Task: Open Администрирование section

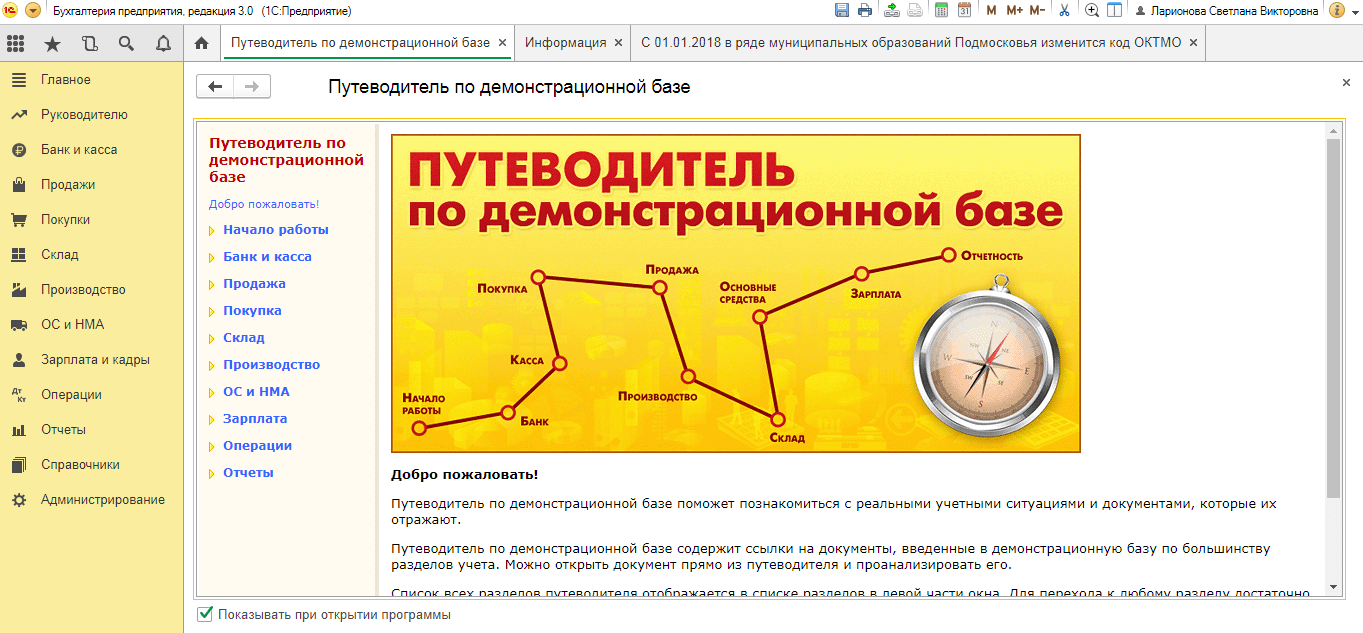Action: (103, 500)
